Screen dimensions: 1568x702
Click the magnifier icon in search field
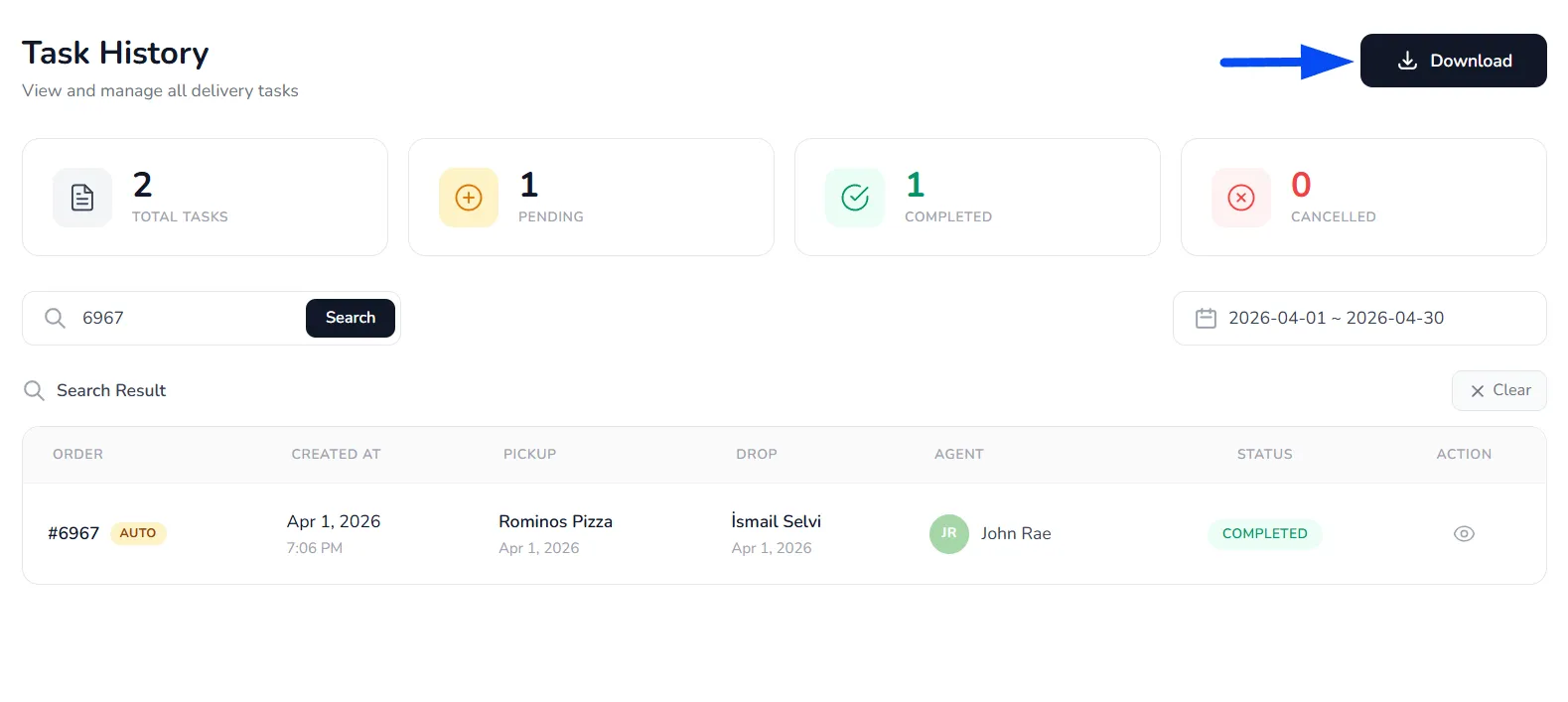click(56, 318)
